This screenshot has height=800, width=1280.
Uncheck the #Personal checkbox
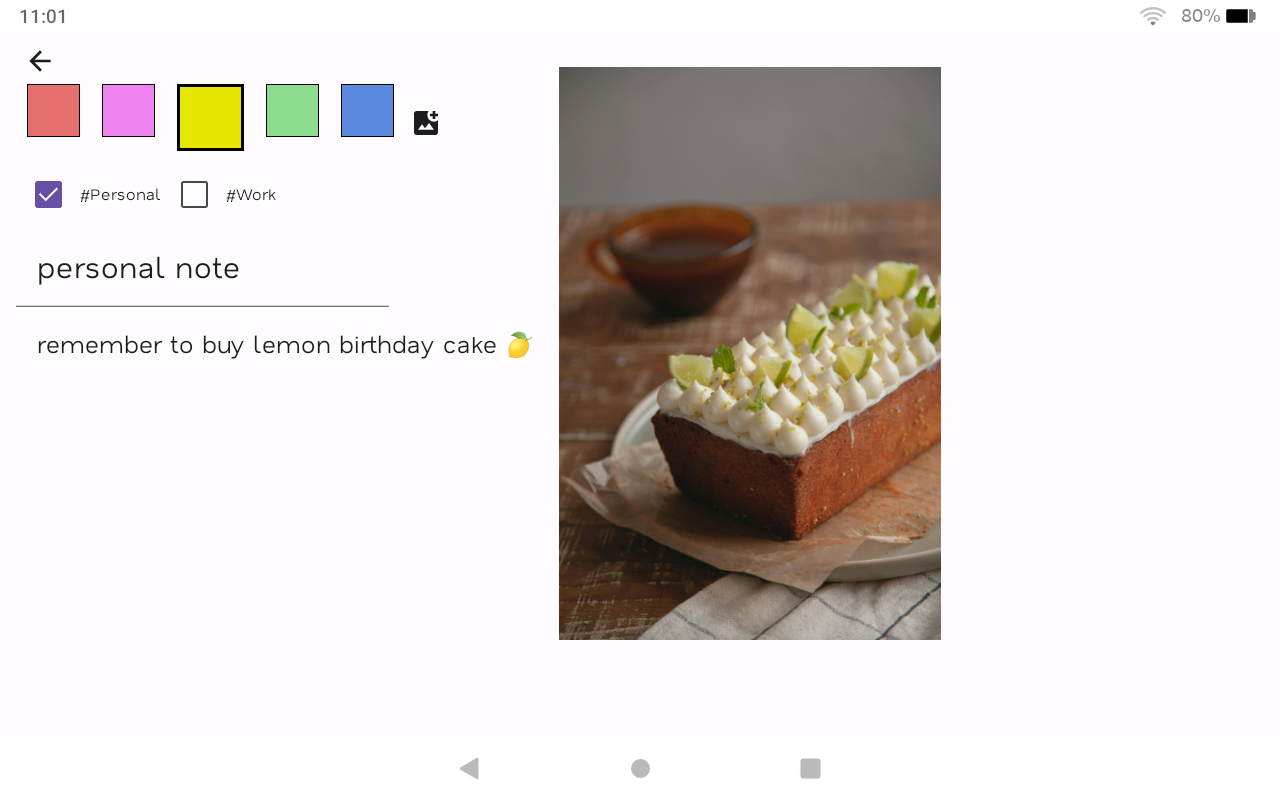pyautogui.click(x=48, y=195)
